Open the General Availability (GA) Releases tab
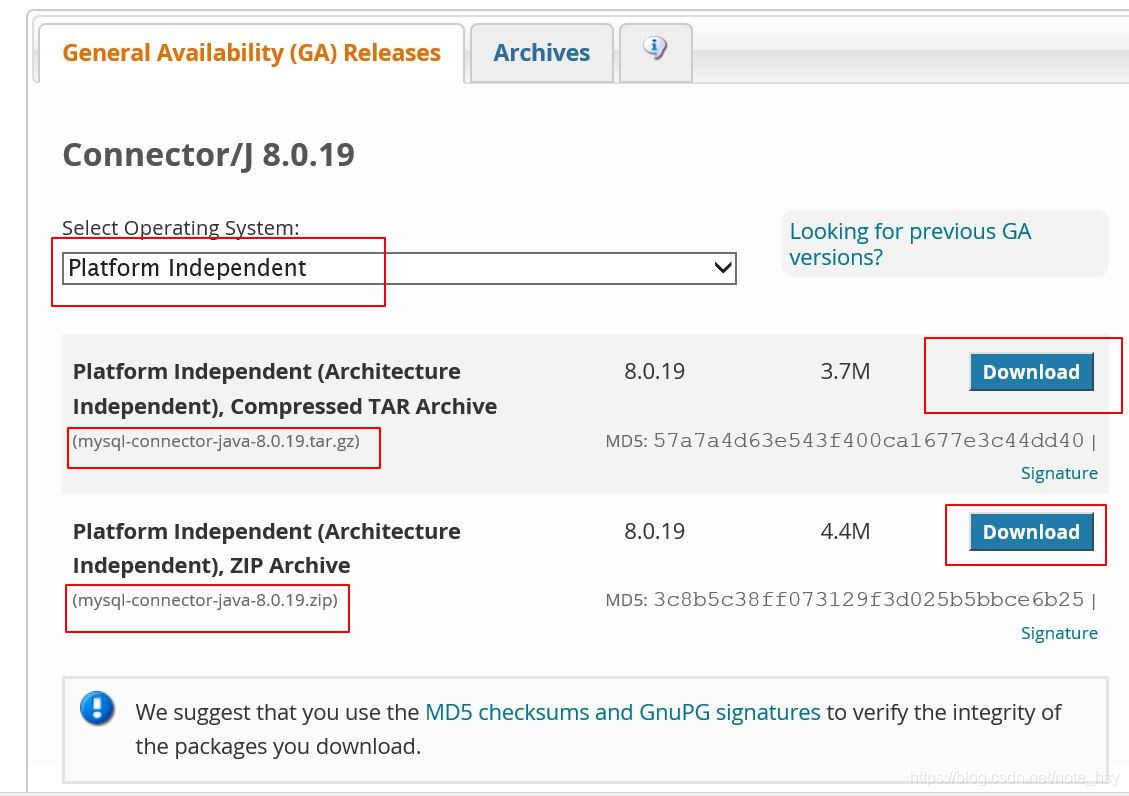Image resolution: width=1129 pixels, height=796 pixels. (251, 53)
